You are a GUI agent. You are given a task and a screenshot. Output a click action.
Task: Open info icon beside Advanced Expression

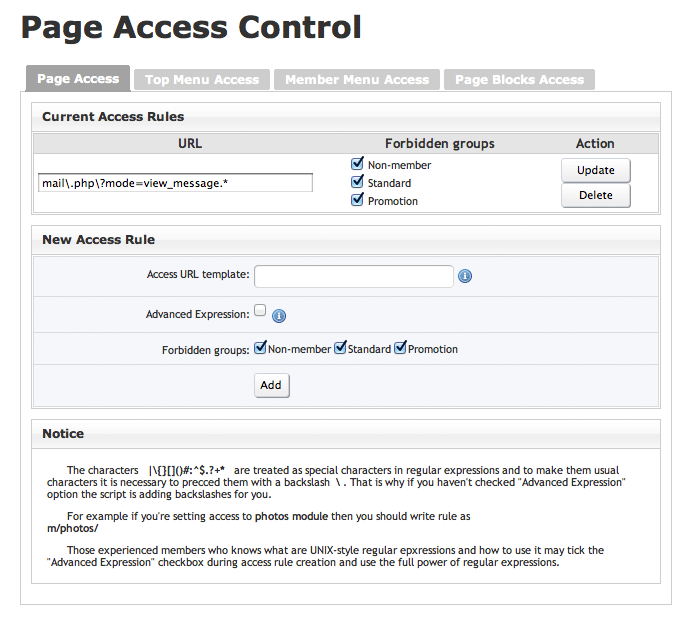click(x=279, y=316)
